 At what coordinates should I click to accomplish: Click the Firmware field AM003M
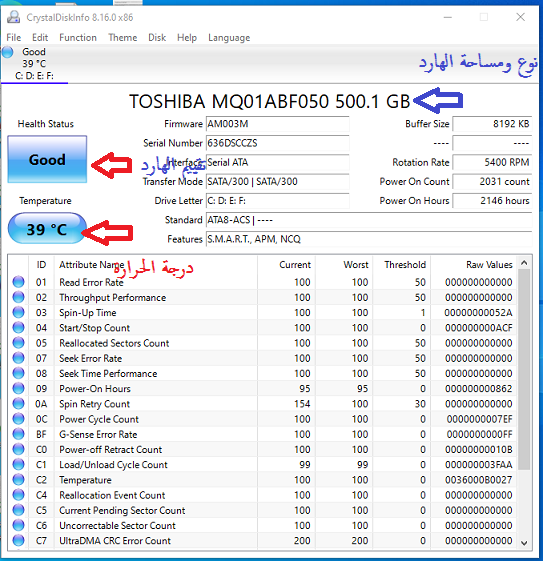pyautogui.click(x=278, y=124)
